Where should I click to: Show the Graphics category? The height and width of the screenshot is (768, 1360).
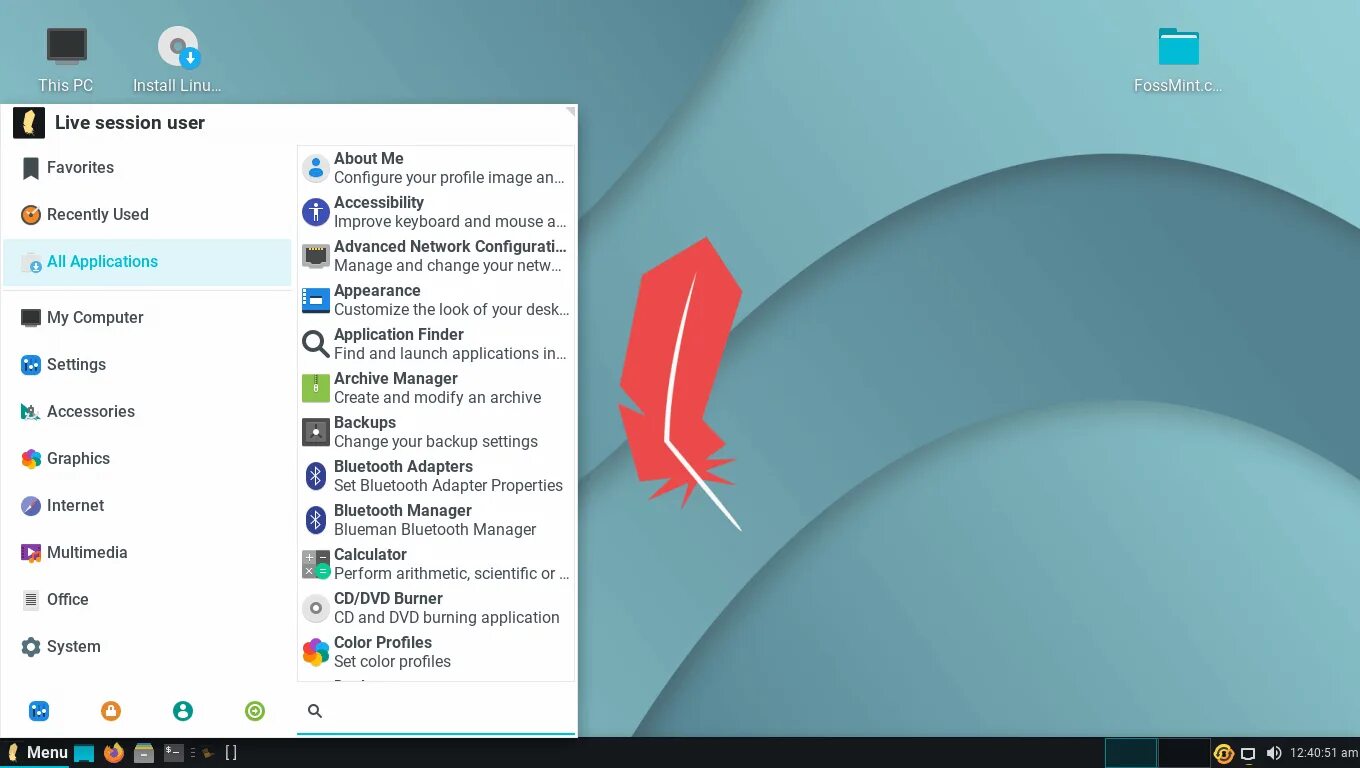click(x=147, y=459)
